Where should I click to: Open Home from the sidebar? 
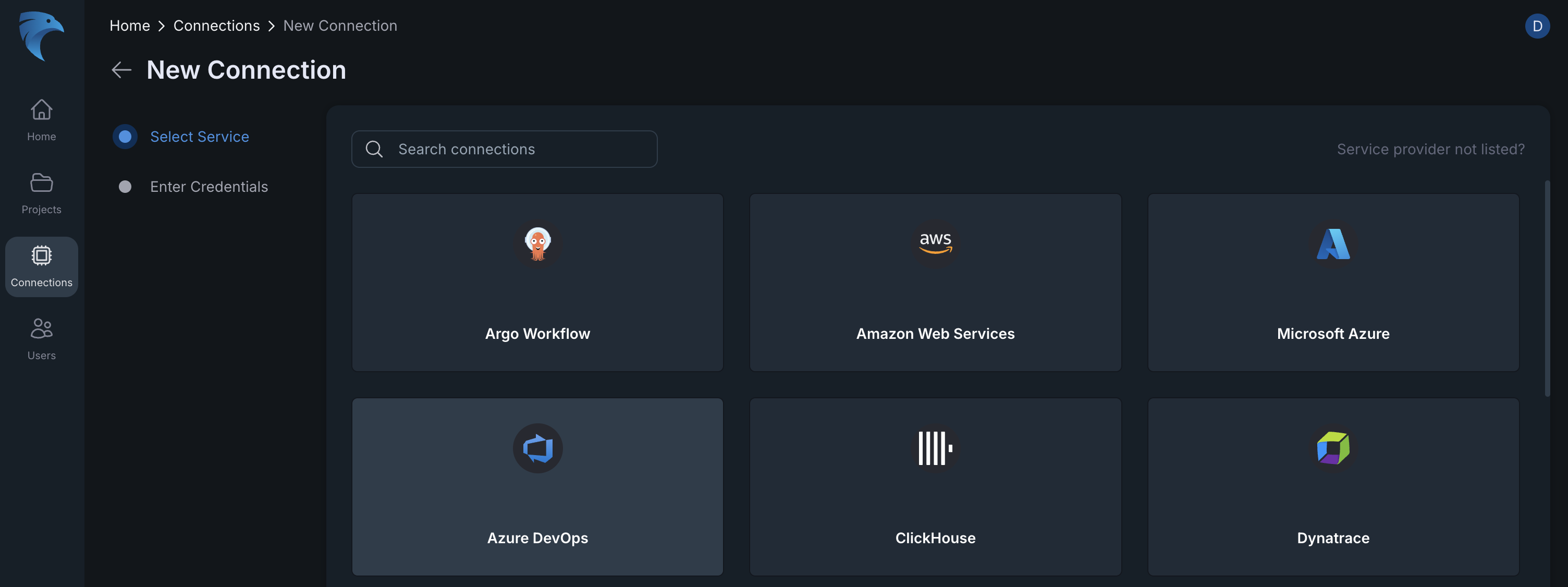coord(41,120)
